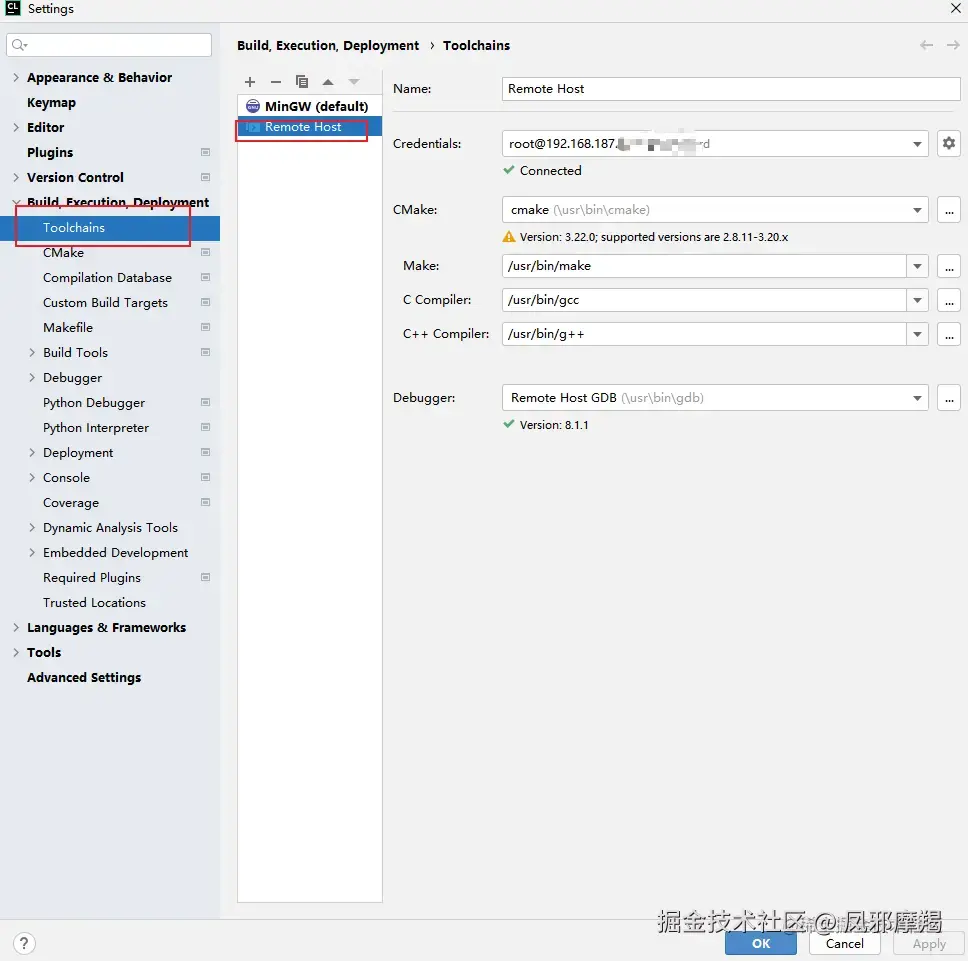Browse for Debugger executable
The height and width of the screenshot is (961, 968).
tap(949, 398)
